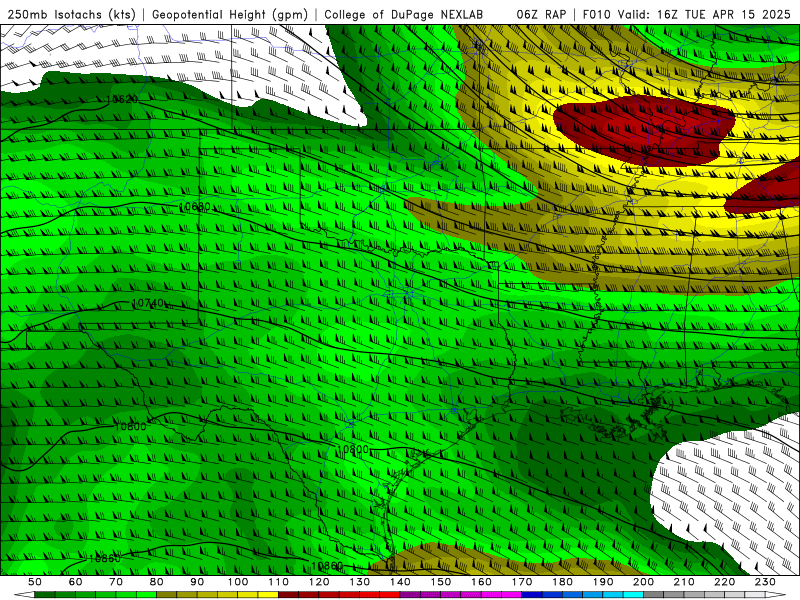Click the '06Z RAP' model run label
The width and height of the screenshot is (800, 600).
[x=541, y=15]
